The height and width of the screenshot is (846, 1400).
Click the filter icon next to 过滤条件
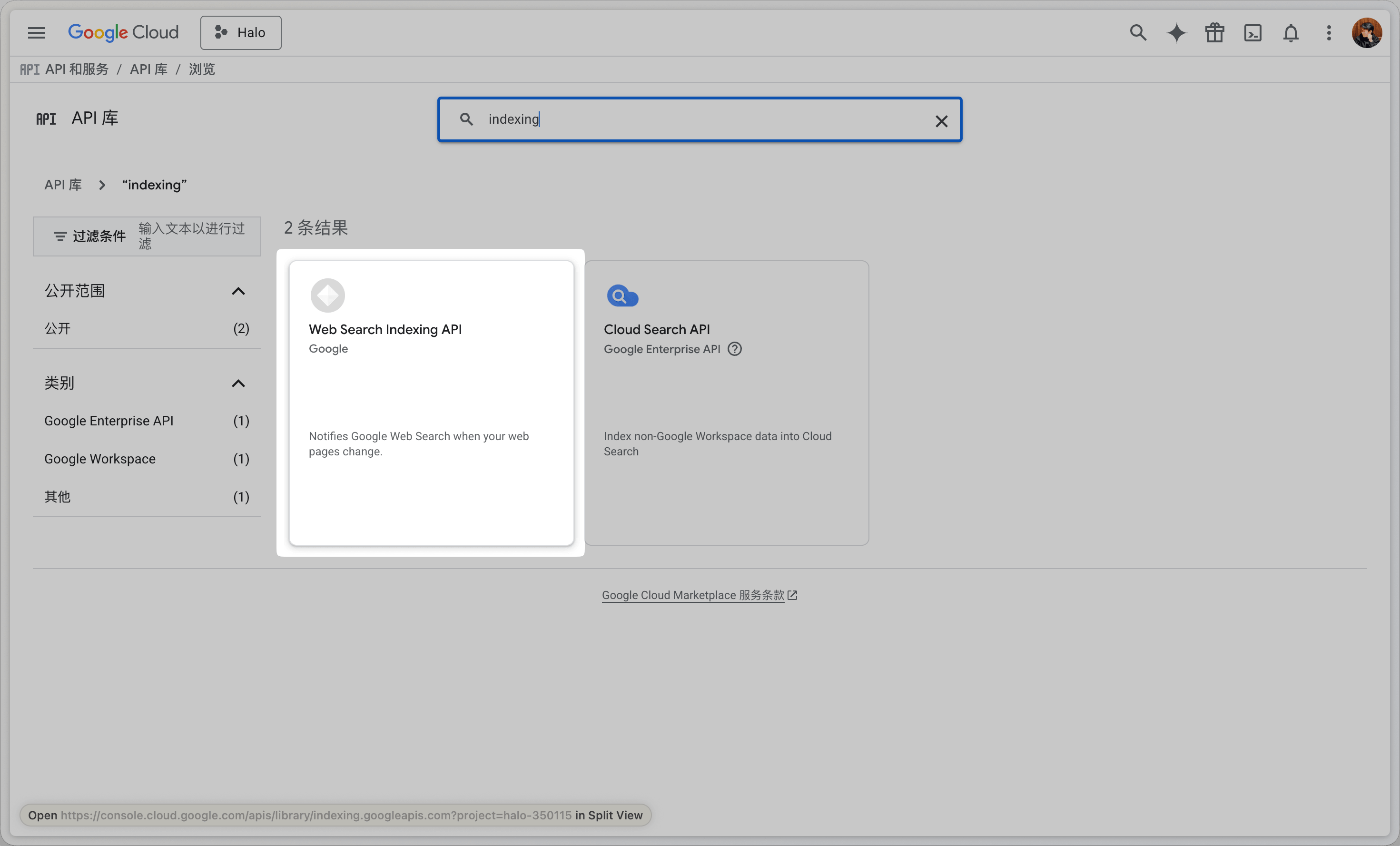(60, 236)
